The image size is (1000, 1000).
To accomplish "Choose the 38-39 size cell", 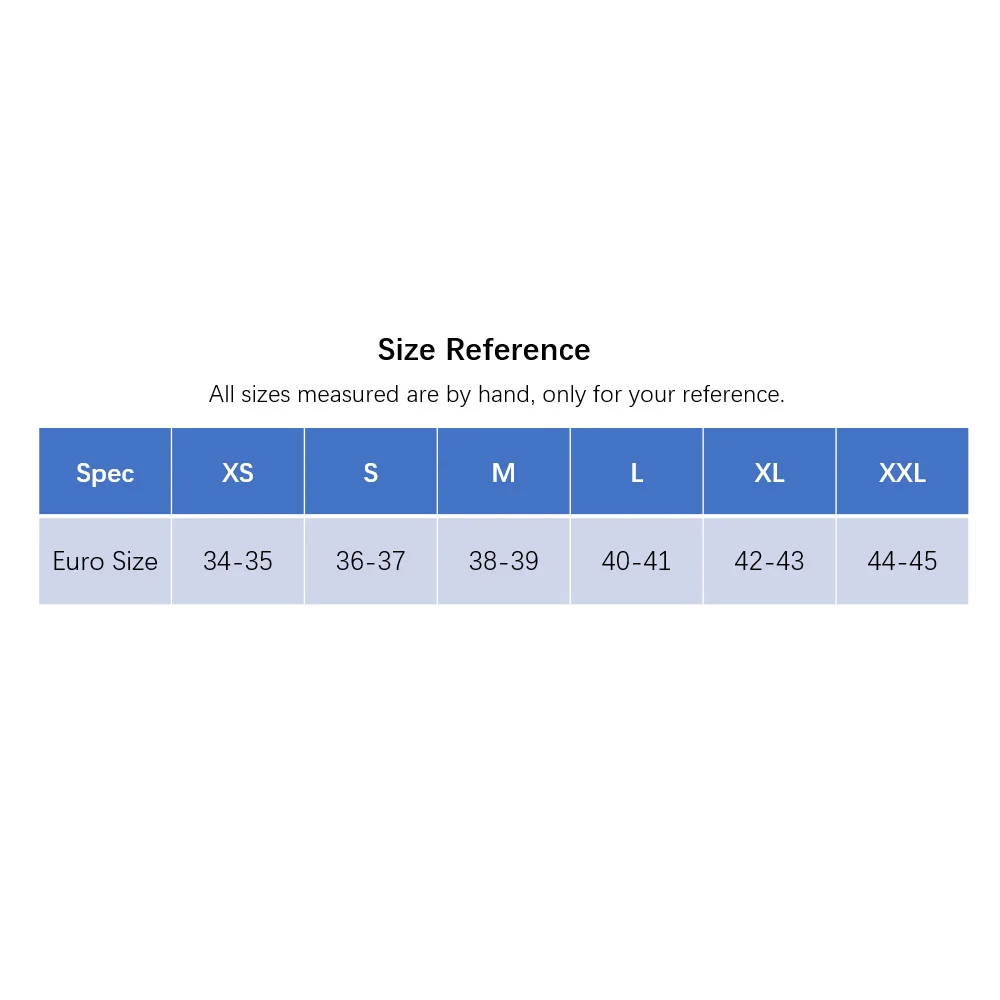I will point(504,561).
